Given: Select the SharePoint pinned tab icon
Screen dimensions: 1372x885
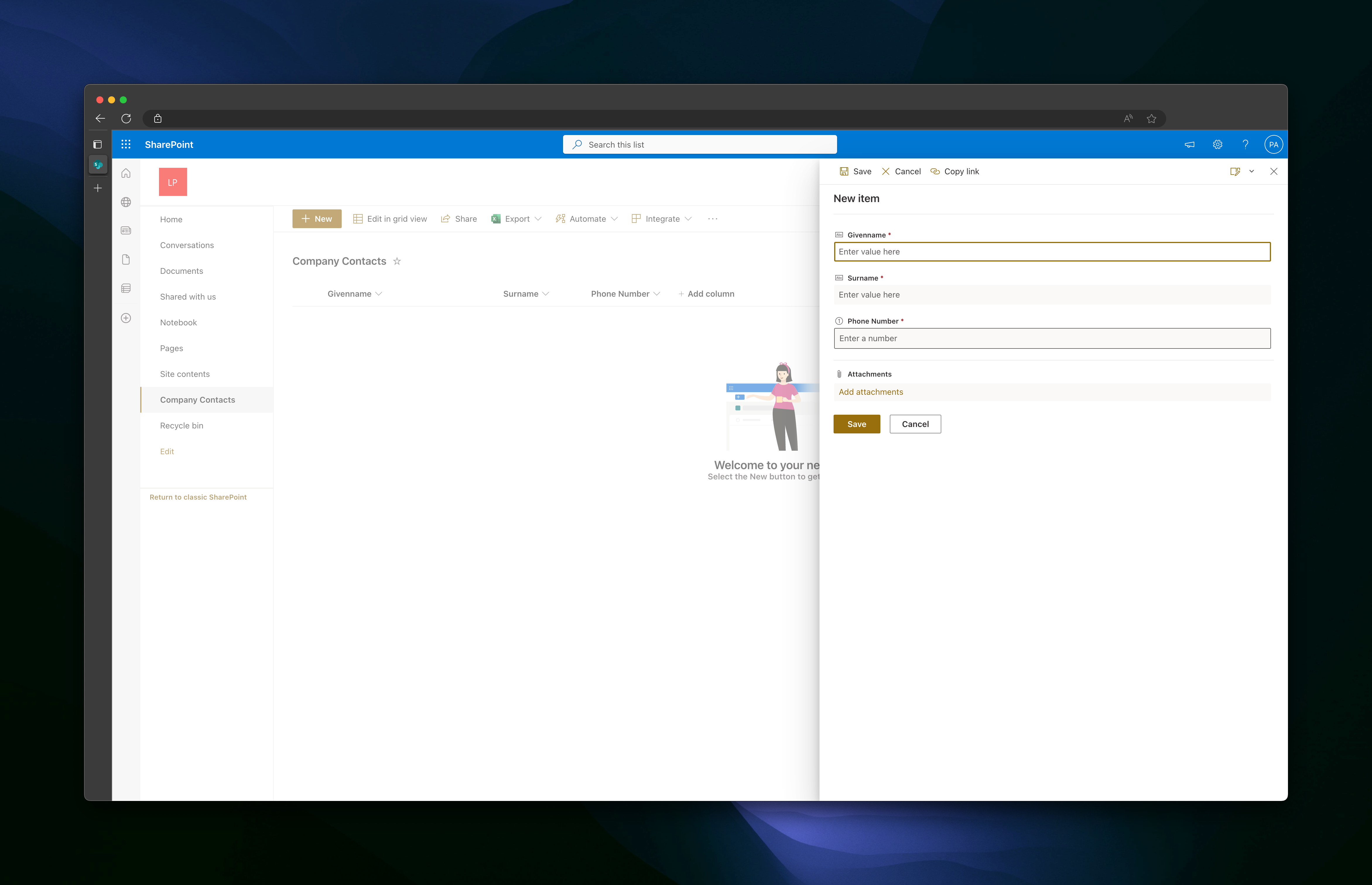Looking at the screenshot, I should point(98,165).
